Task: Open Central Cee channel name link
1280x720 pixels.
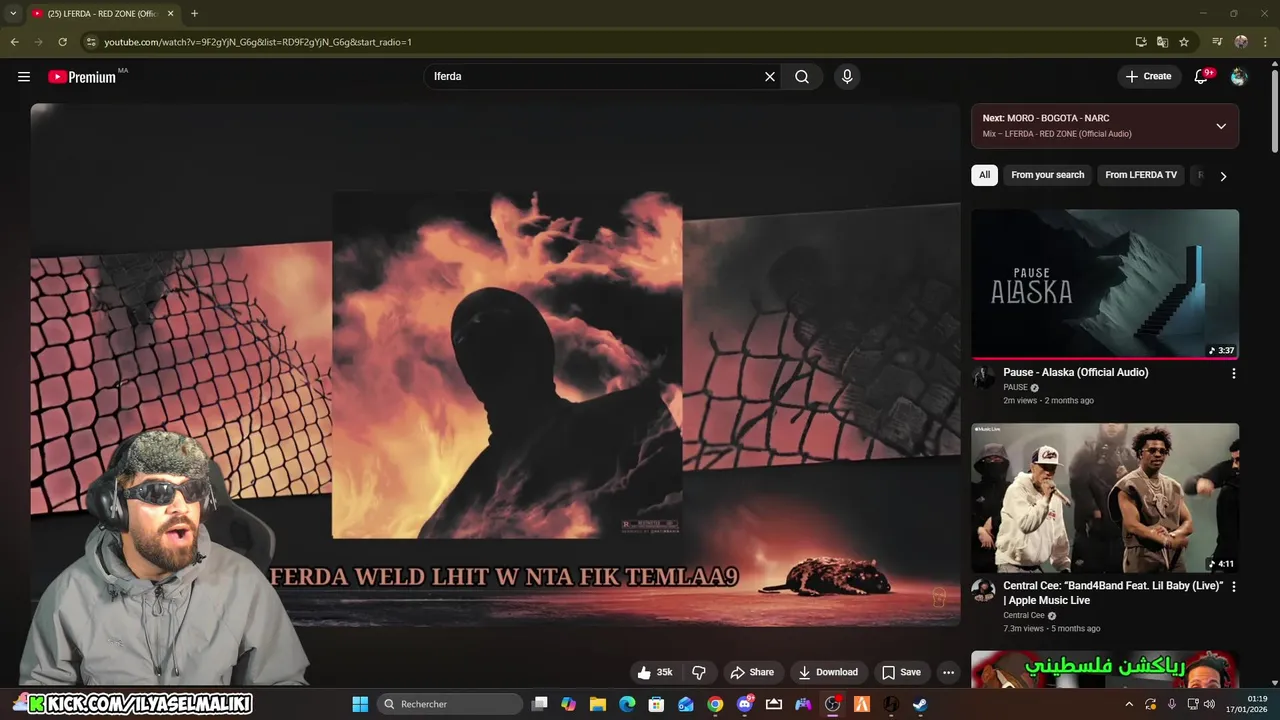Action: click(x=1023, y=615)
